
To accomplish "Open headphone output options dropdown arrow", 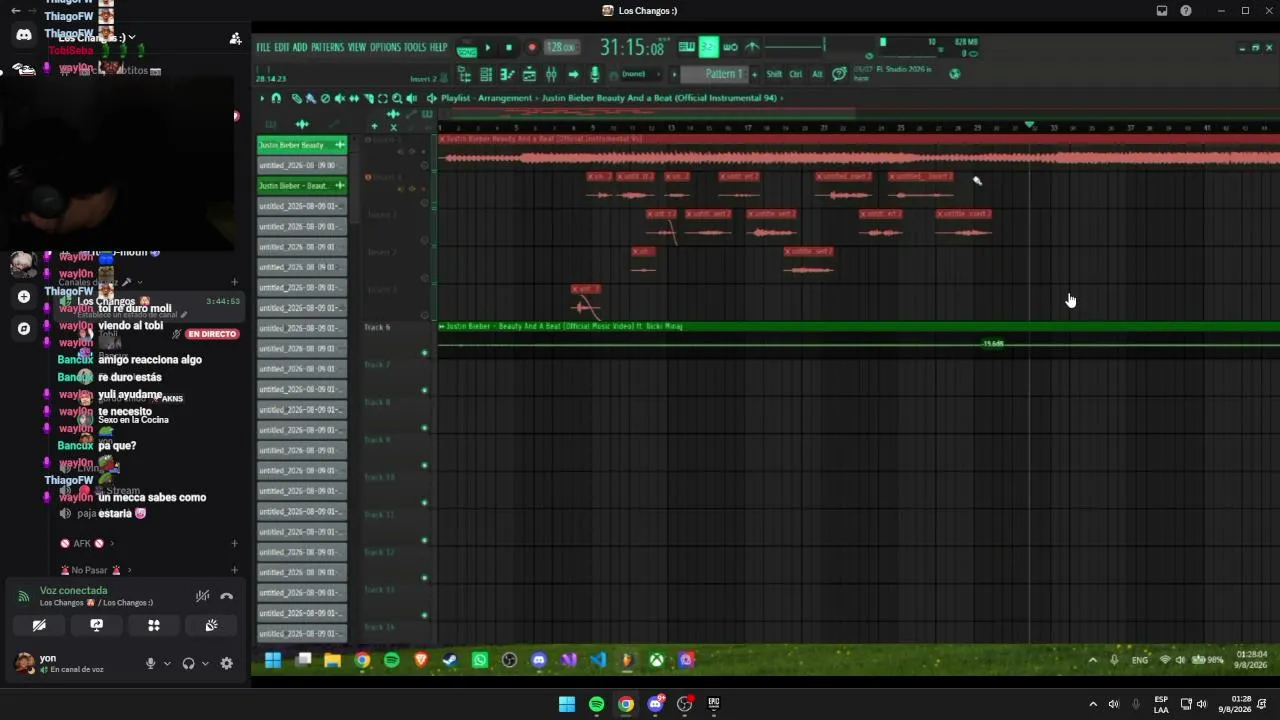I will pos(205,663).
